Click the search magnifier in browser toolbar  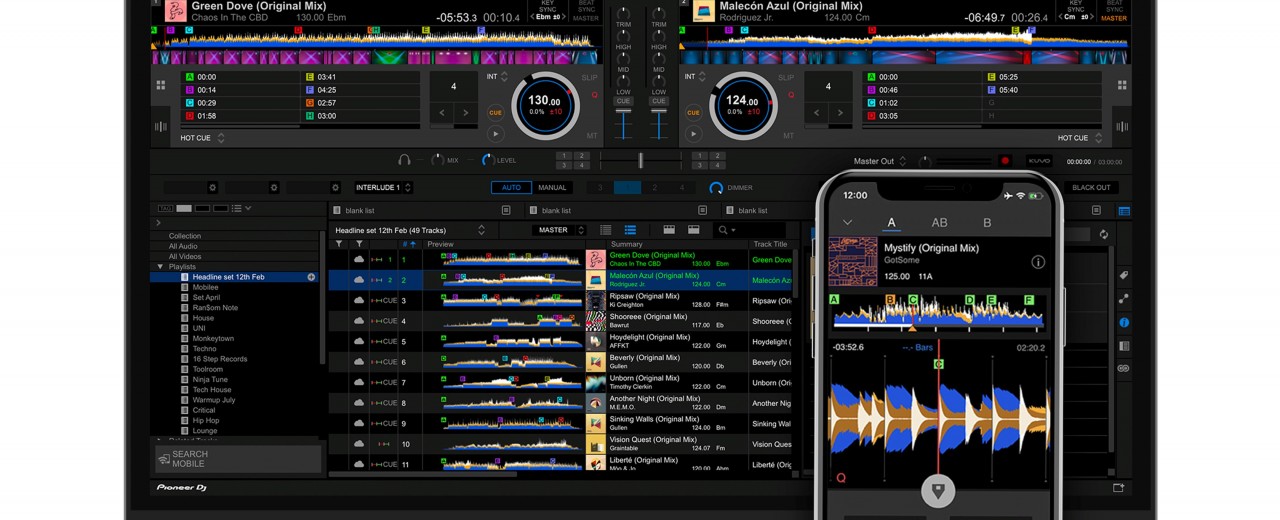point(724,230)
